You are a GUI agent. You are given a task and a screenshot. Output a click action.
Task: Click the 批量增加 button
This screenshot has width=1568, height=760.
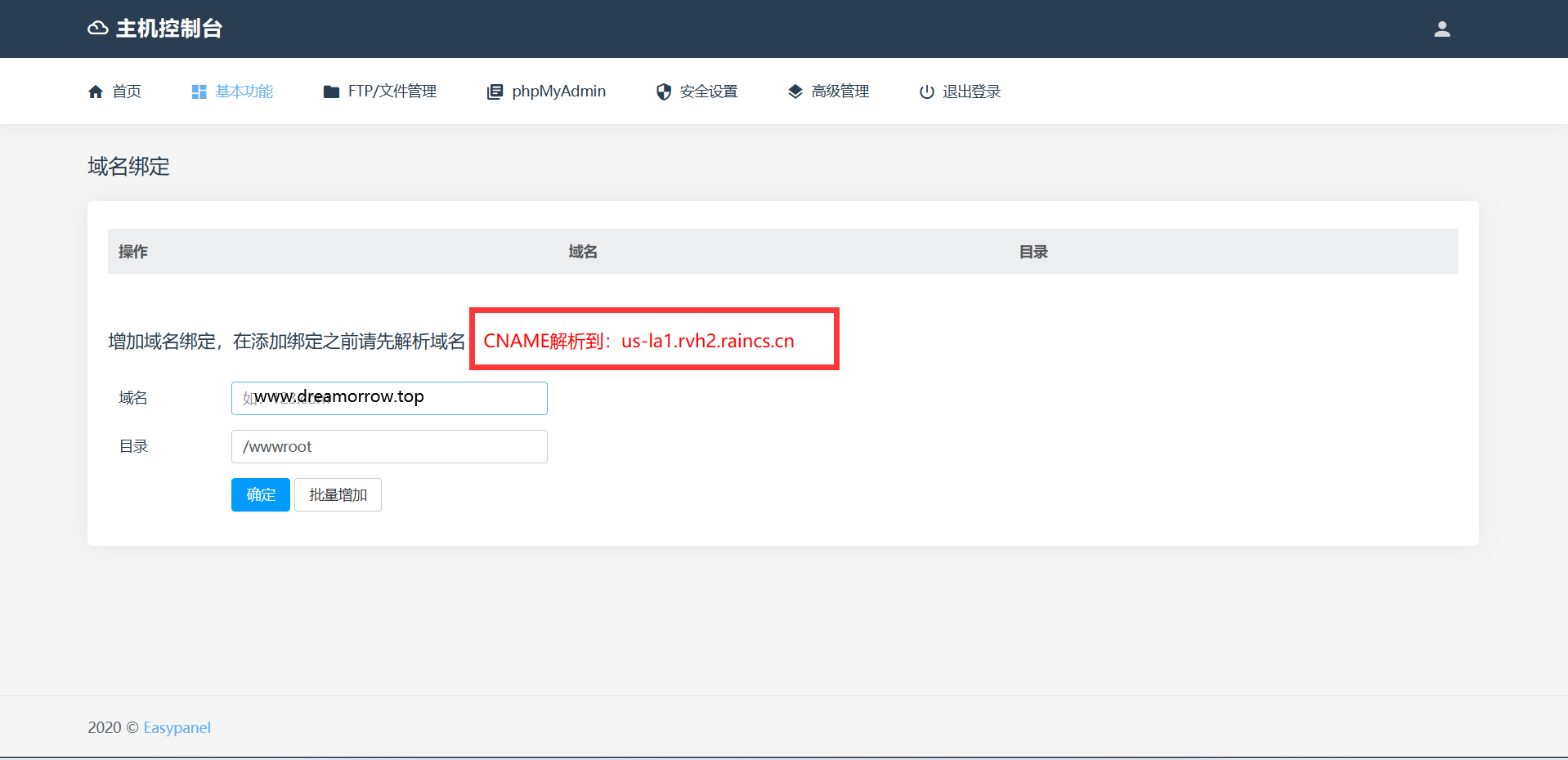338,495
